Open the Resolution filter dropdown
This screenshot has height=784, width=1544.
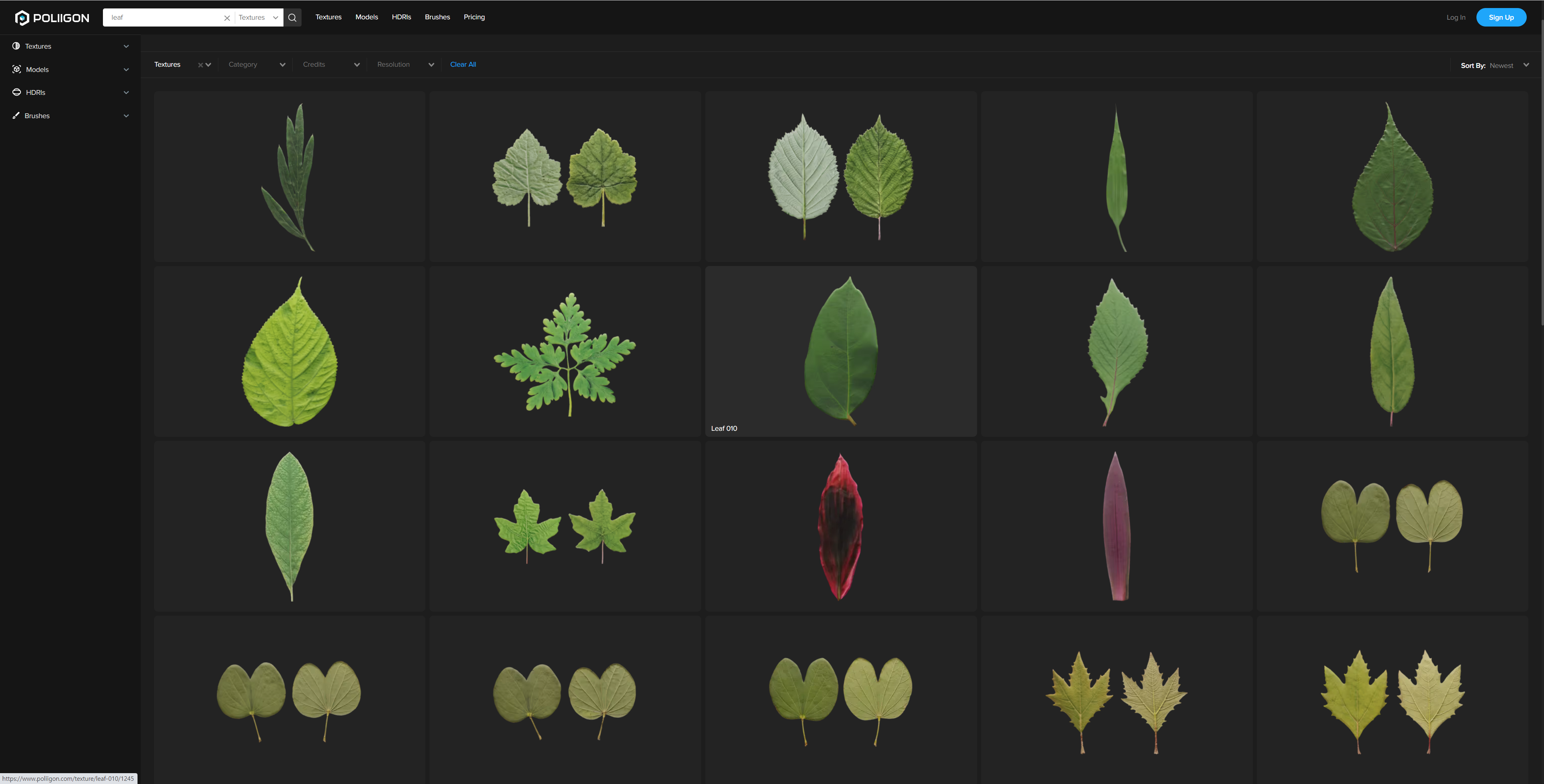404,65
